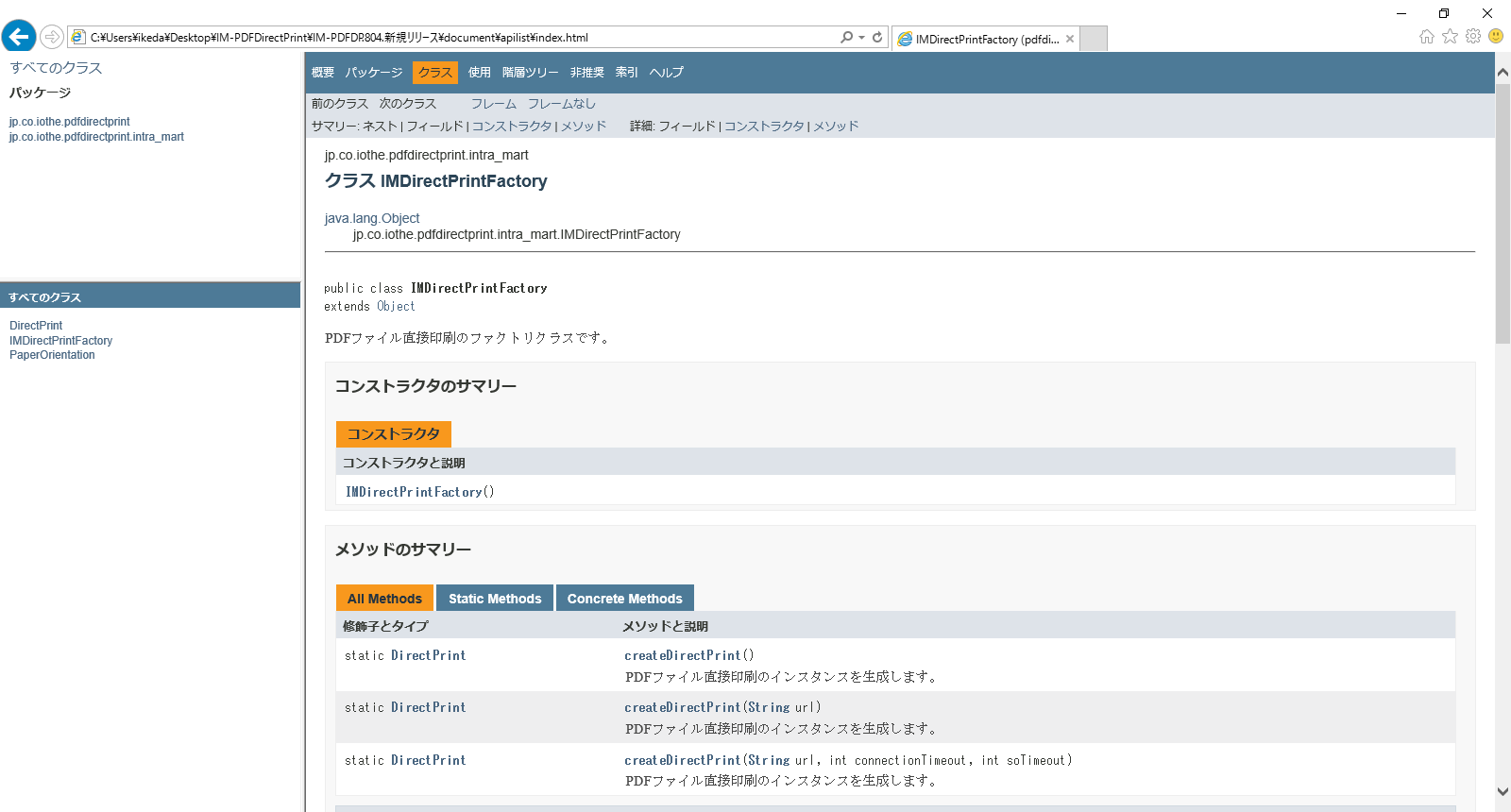Click the browser forward arrow button
The height and width of the screenshot is (812, 1511).
(52, 37)
